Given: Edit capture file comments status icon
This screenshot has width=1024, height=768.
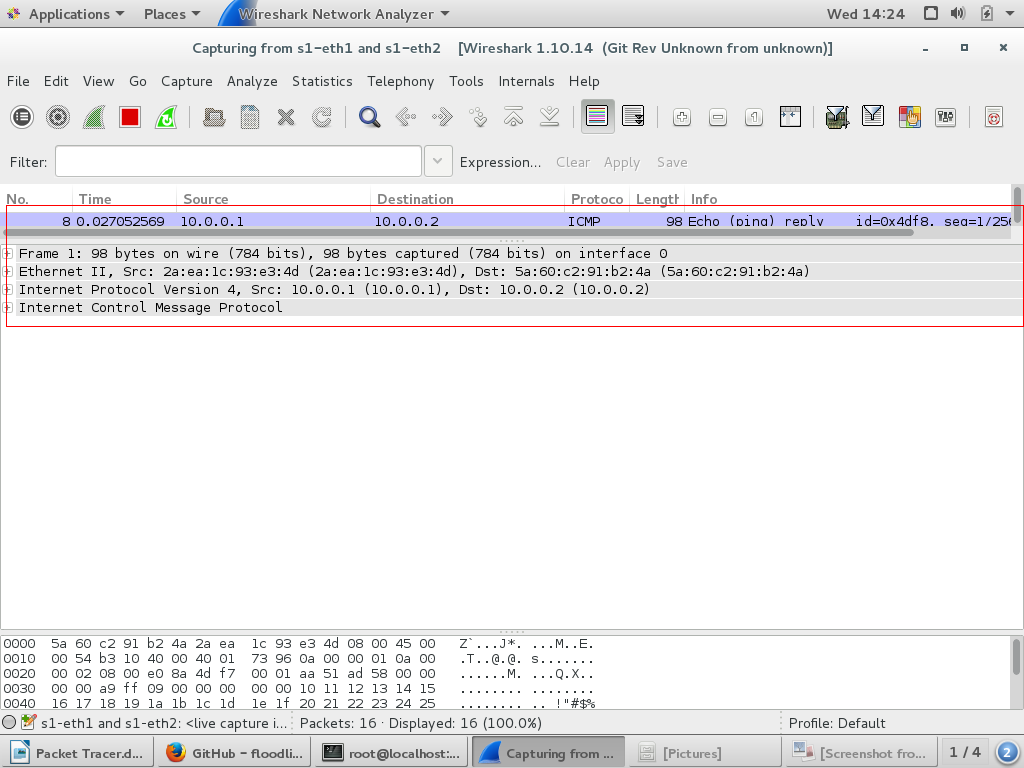Looking at the screenshot, I should [x=28, y=722].
